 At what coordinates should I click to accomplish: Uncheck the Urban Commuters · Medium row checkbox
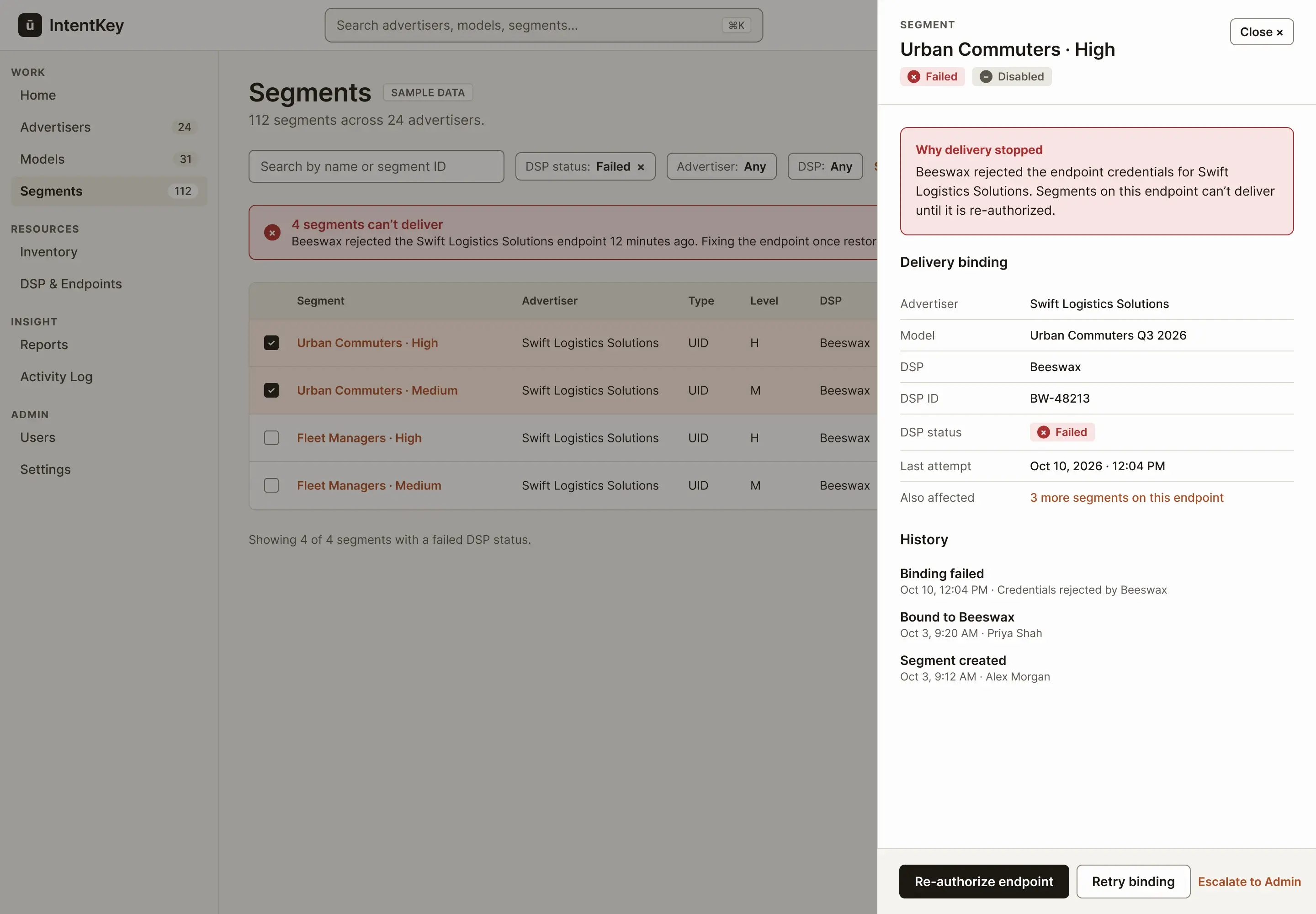pyautogui.click(x=271, y=391)
